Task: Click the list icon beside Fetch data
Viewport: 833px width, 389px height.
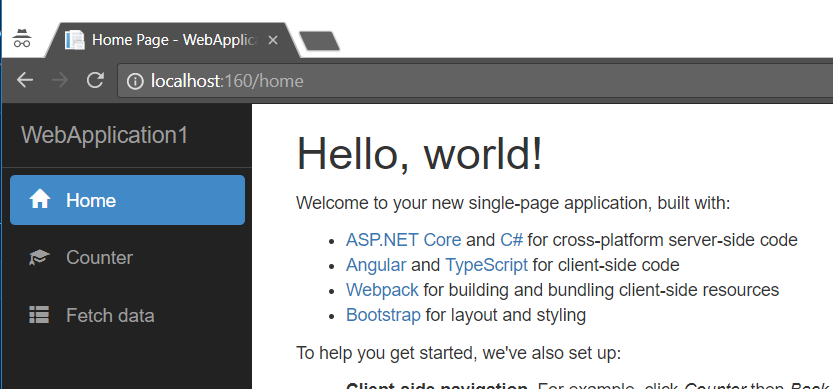Action: (39, 315)
